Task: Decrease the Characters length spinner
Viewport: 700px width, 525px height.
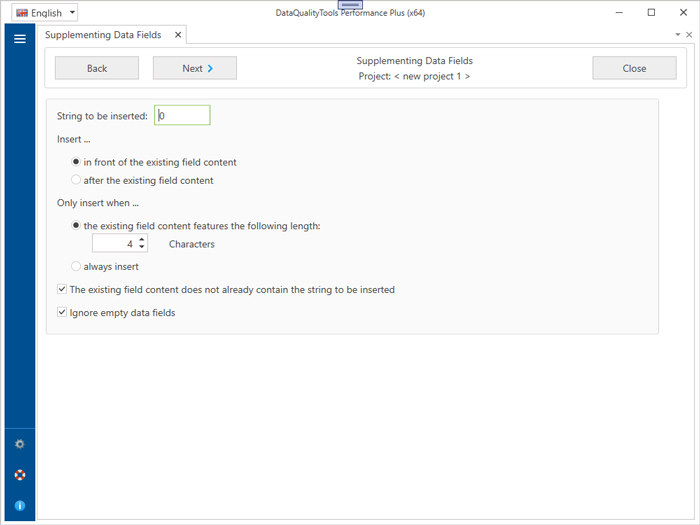Action: click(x=142, y=247)
